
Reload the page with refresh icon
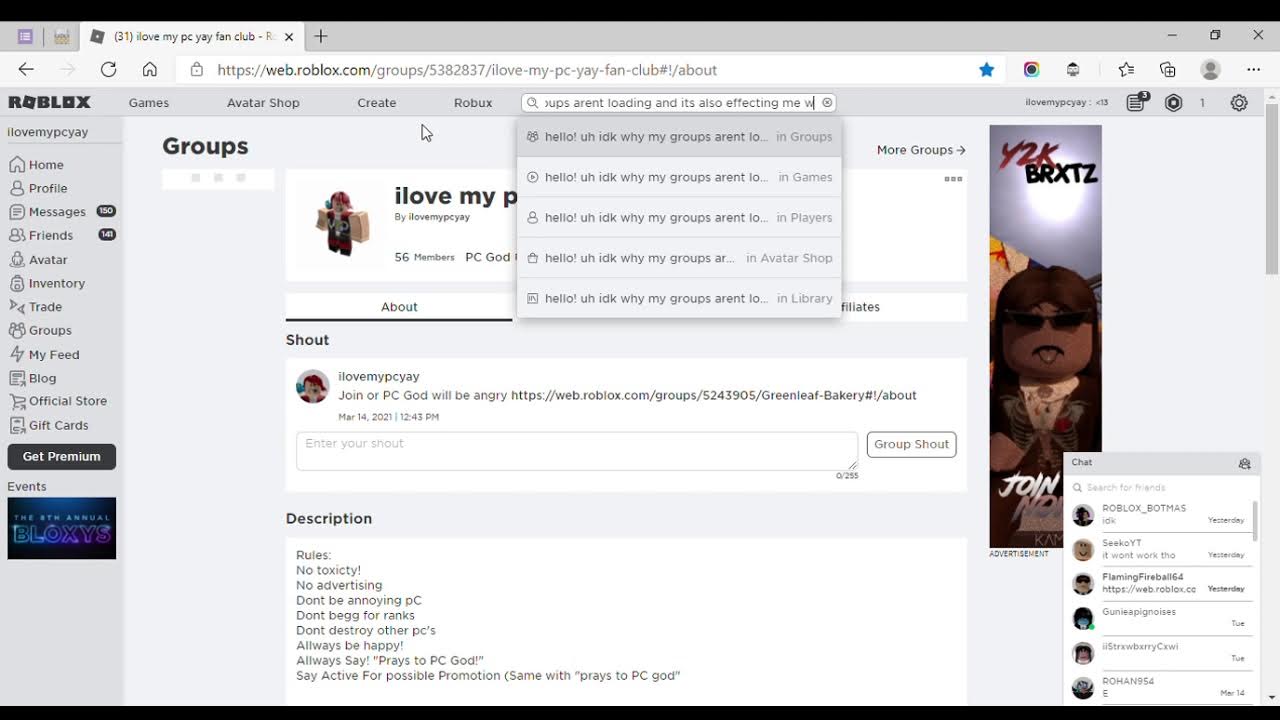point(108,70)
